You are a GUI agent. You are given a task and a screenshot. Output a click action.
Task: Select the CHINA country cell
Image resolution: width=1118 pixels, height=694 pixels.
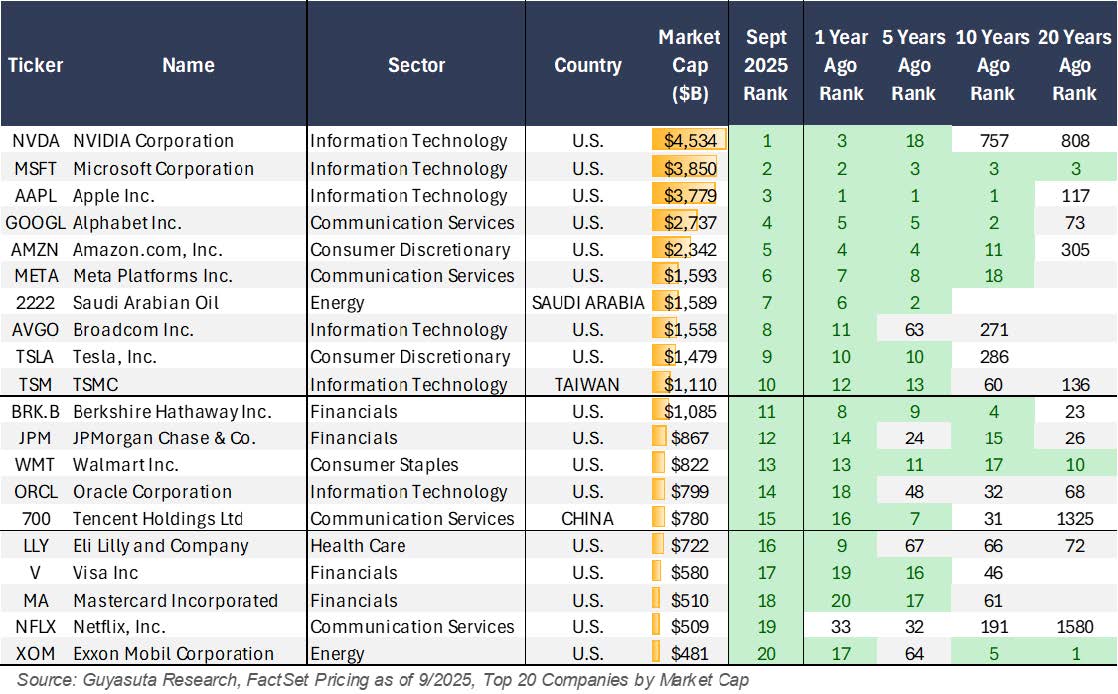pos(588,519)
